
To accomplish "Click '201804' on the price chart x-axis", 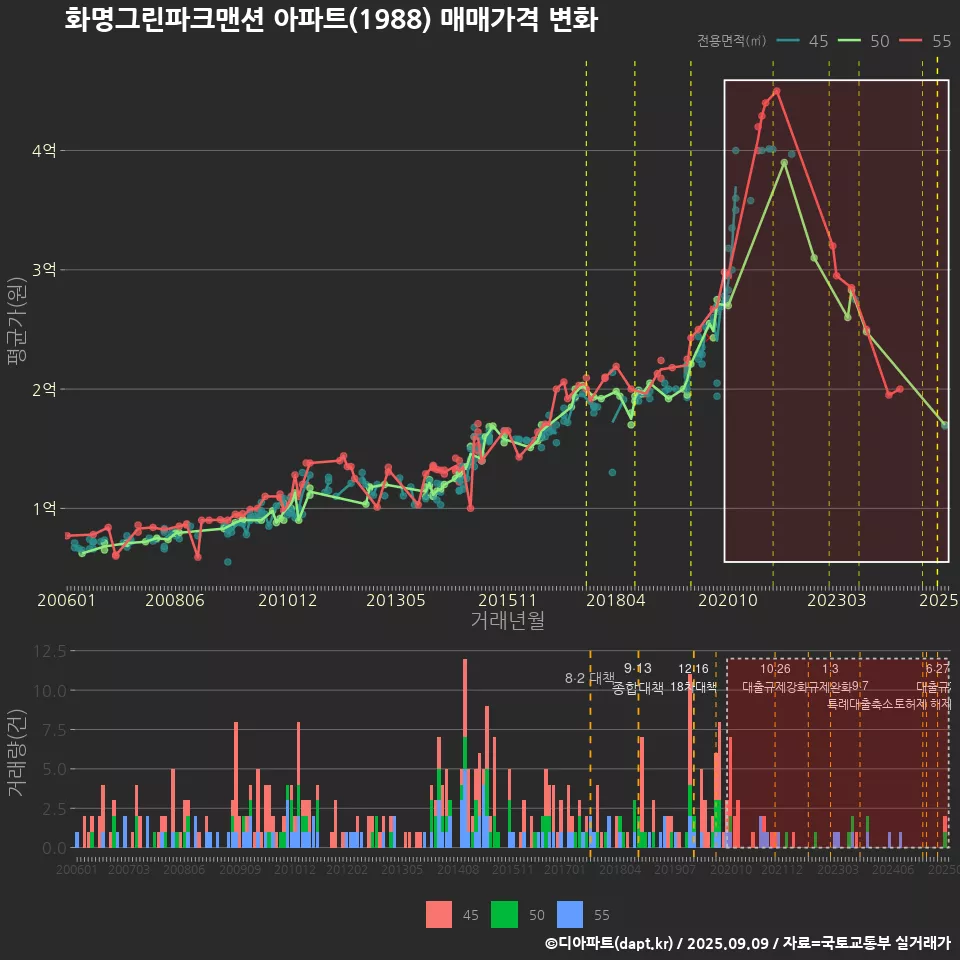I will pyautogui.click(x=616, y=600).
